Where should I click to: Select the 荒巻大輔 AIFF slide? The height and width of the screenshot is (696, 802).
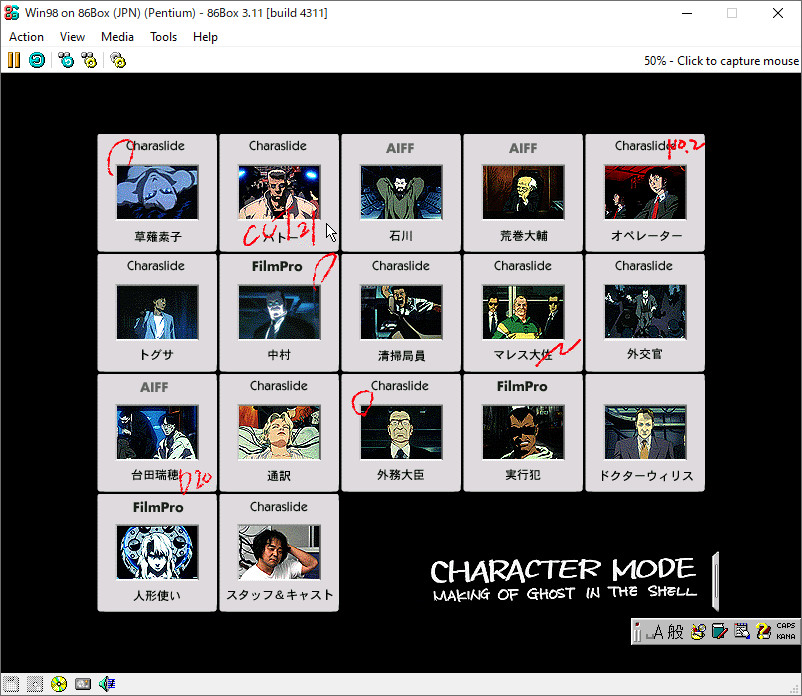pyautogui.click(x=523, y=193)
